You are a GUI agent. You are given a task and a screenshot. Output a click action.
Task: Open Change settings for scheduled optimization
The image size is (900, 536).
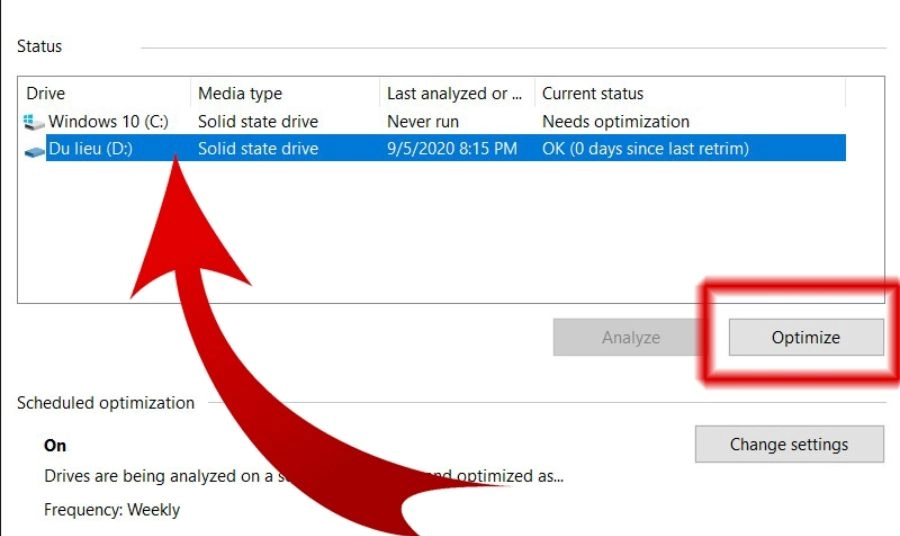click(789, 444)
